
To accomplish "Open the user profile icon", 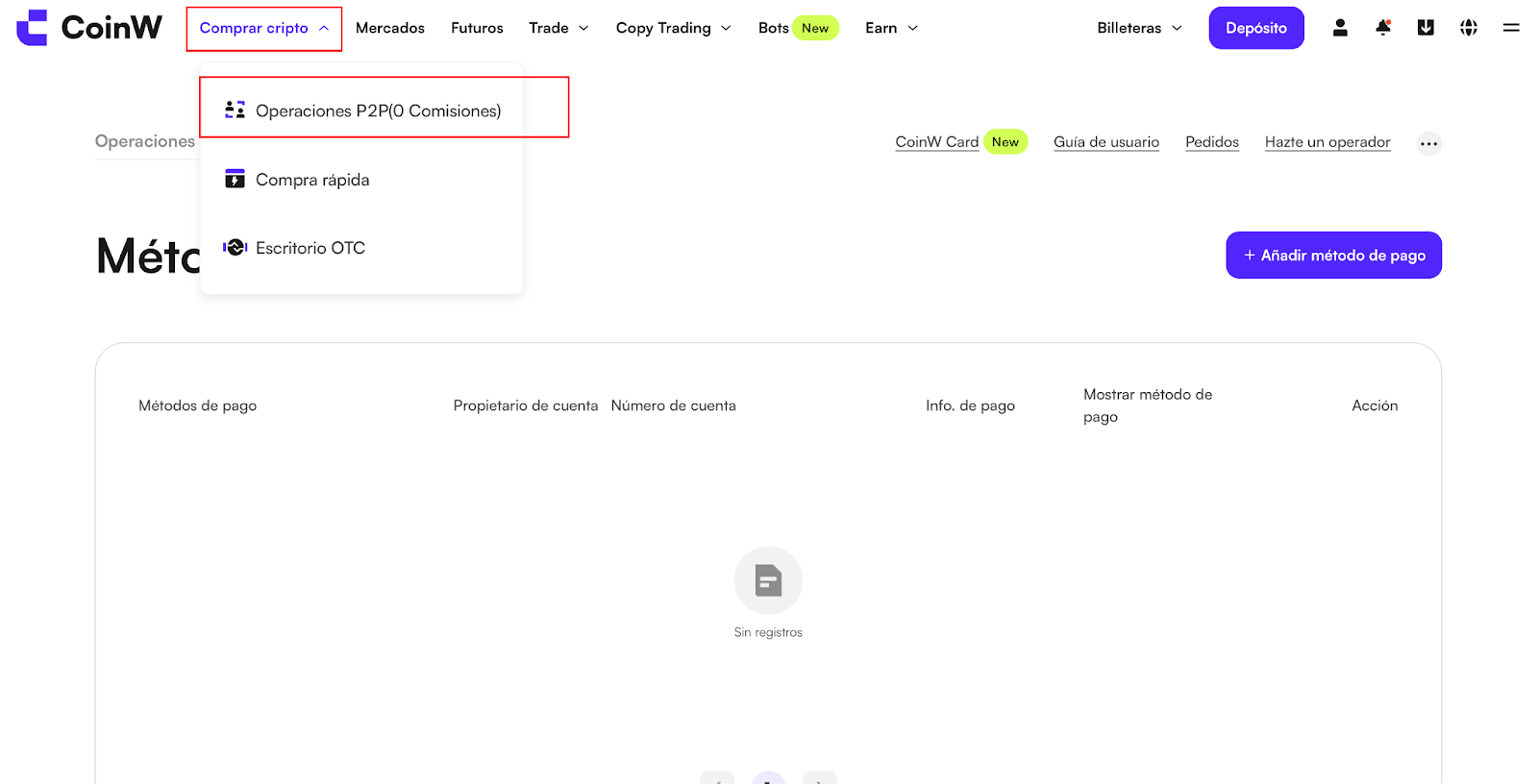I will click(x=1340, y=28).
